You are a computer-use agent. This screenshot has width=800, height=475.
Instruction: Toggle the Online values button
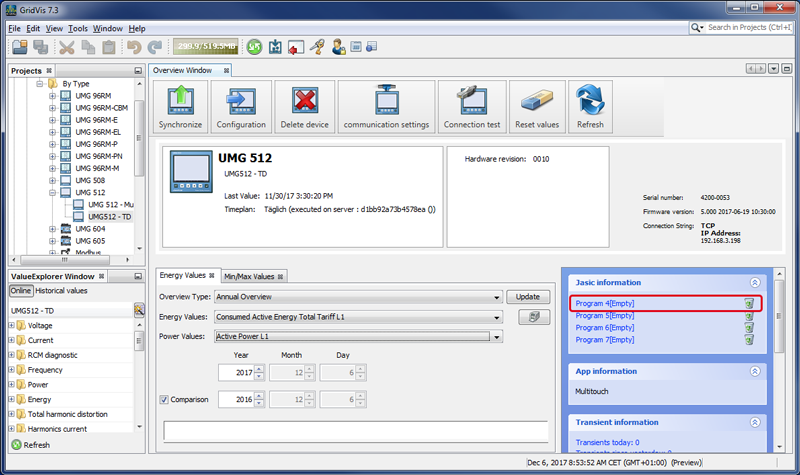(x=21, y=290)
